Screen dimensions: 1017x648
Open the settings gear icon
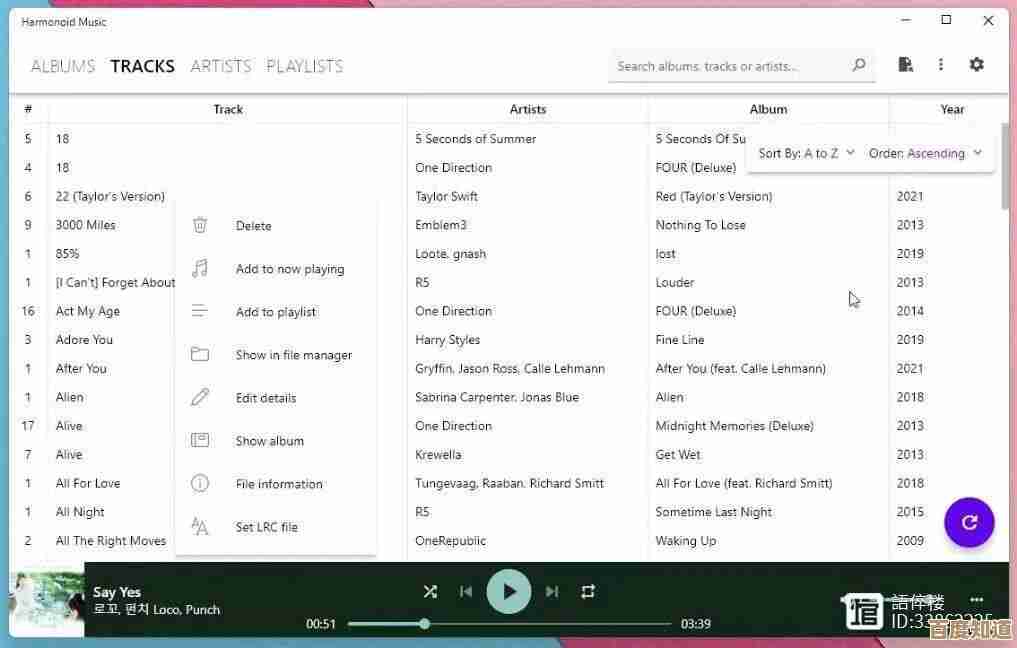[977, 65]
